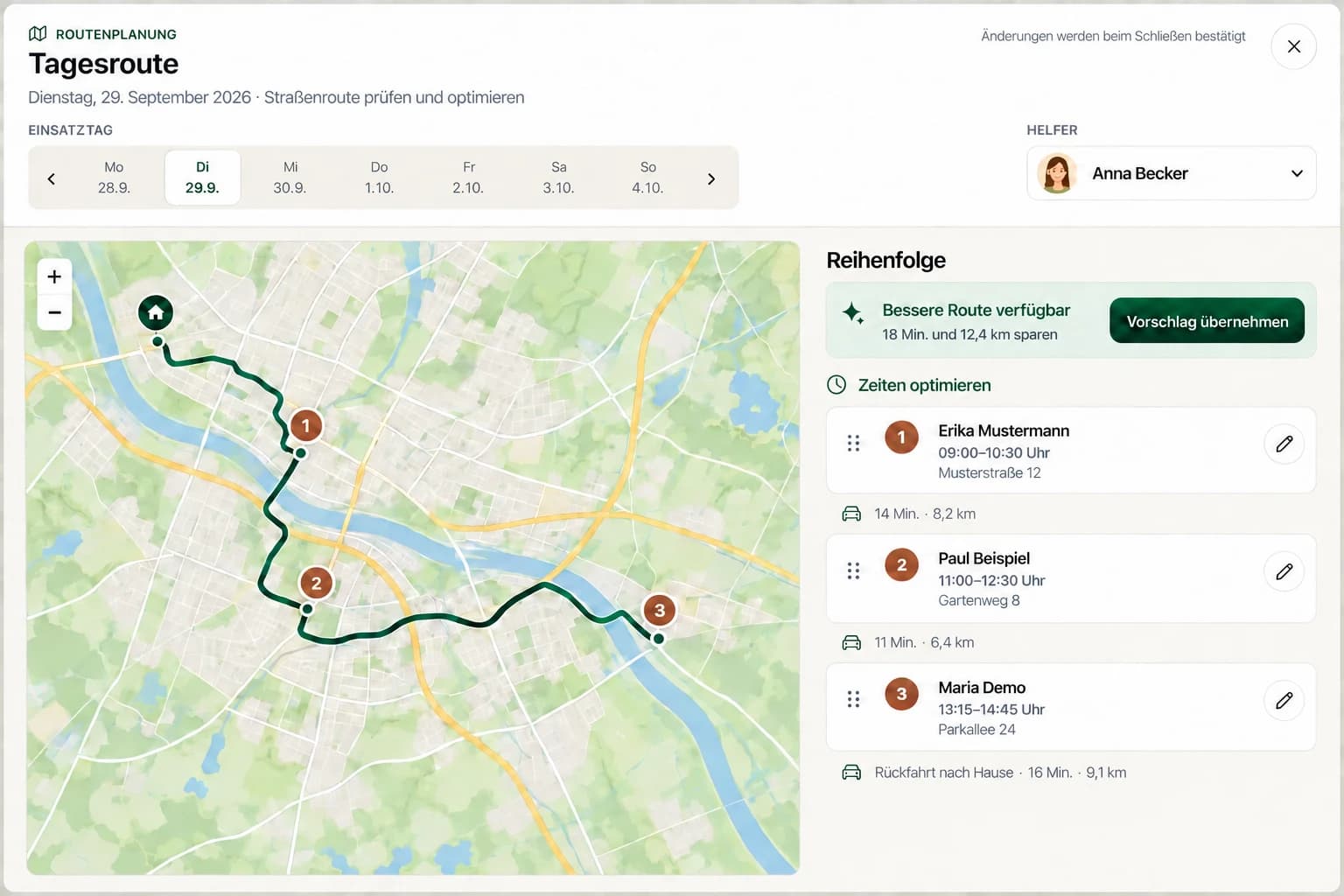Image resolution: width=1344 pixels, height=896 pixels.
Task: Grab drag handle for Paul Beispiel
Action: pos(853,571)
